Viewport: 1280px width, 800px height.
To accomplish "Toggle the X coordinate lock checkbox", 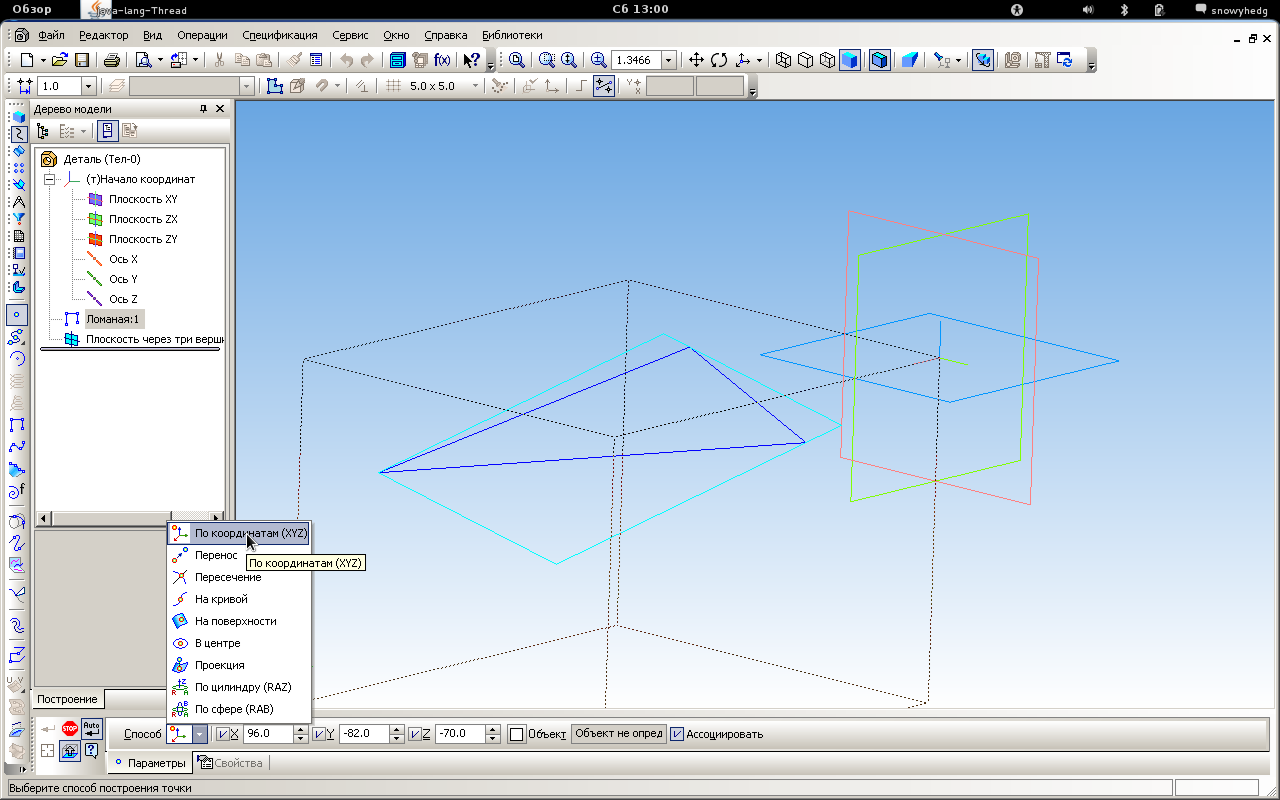I will pyautogui.click(x=222, y=735).
